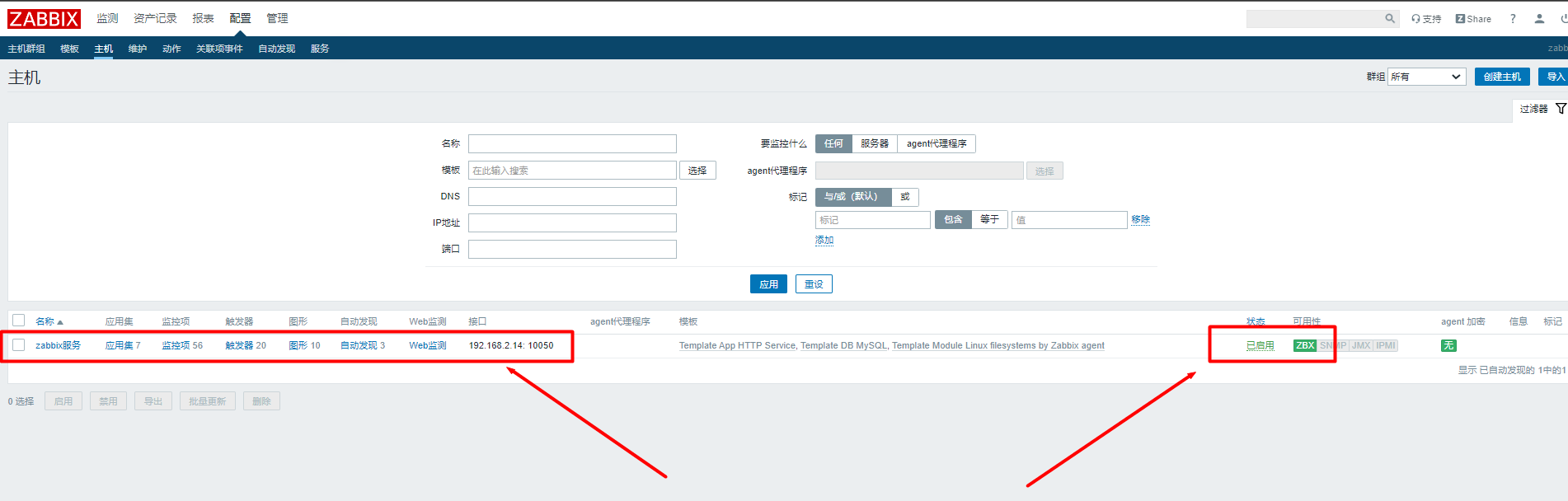Switch to 维护 submenu
The image size is (1568, 501).
(137, 49)
